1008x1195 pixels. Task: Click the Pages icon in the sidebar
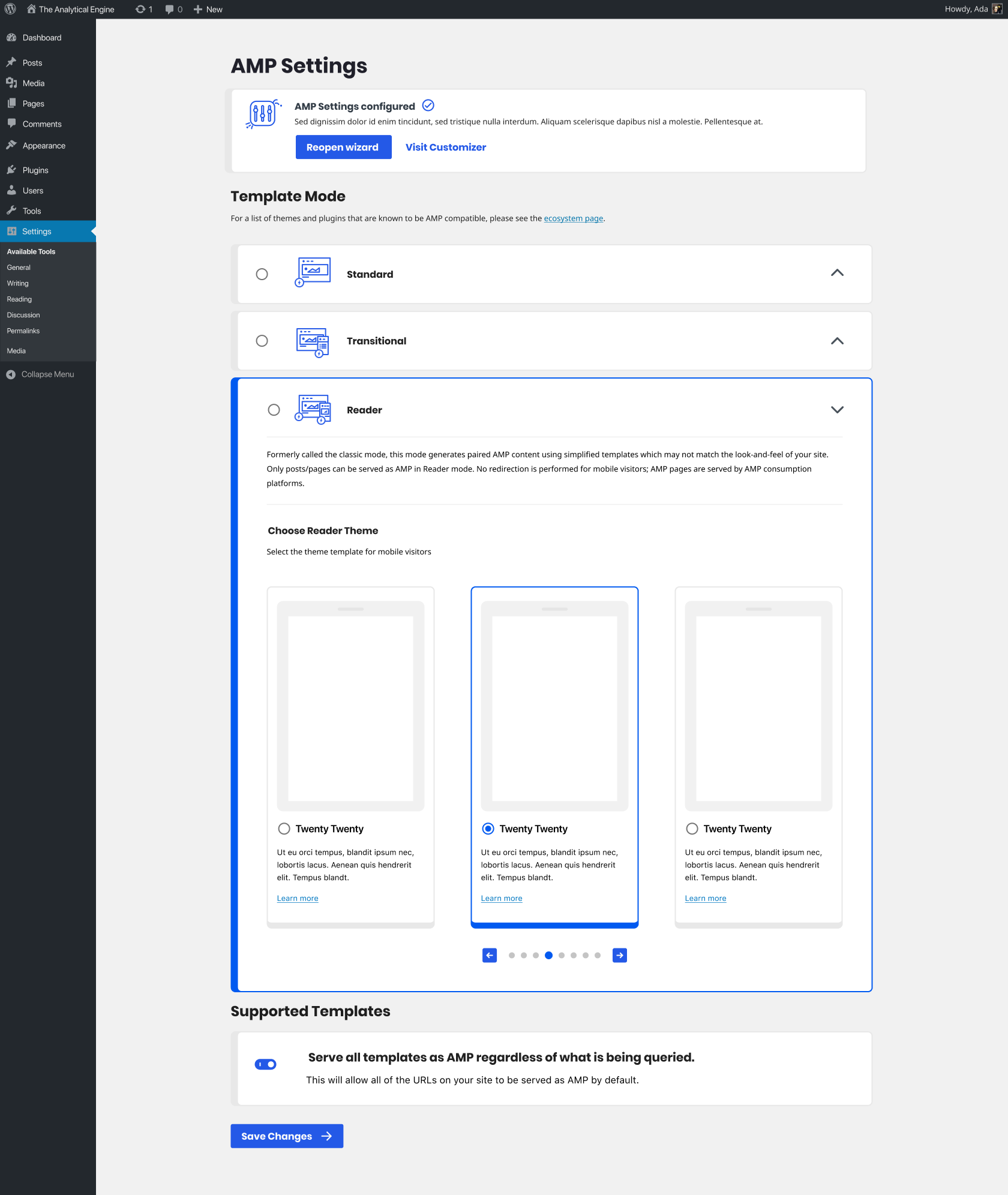click(11, 103)
